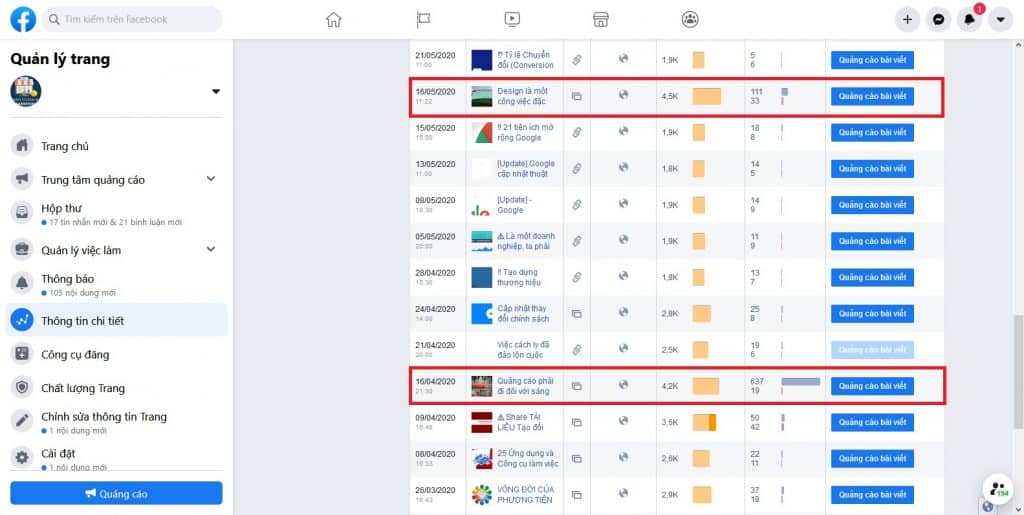Click link type icon of 13/05/2020 post
This screenshot has height=515, width=1024.
(577, 168)
